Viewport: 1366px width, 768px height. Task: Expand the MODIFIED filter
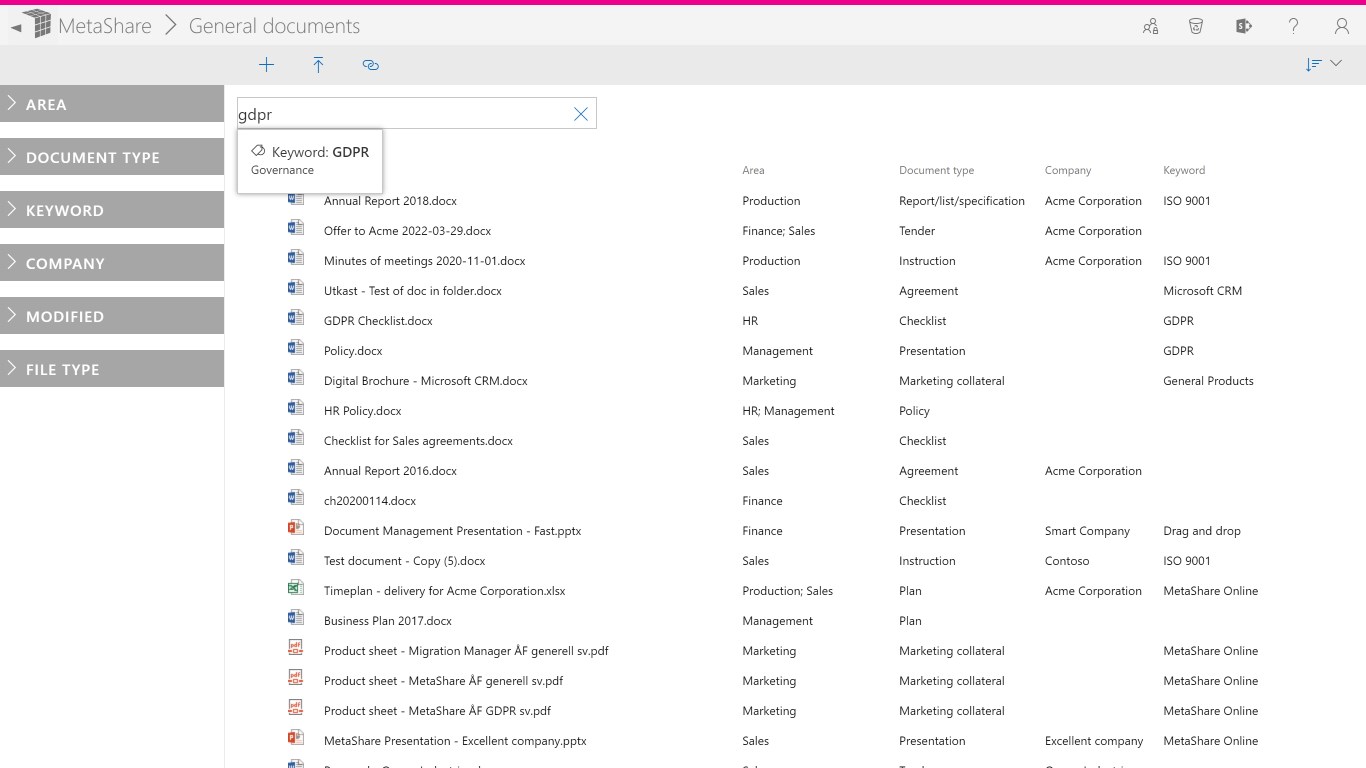112,316
